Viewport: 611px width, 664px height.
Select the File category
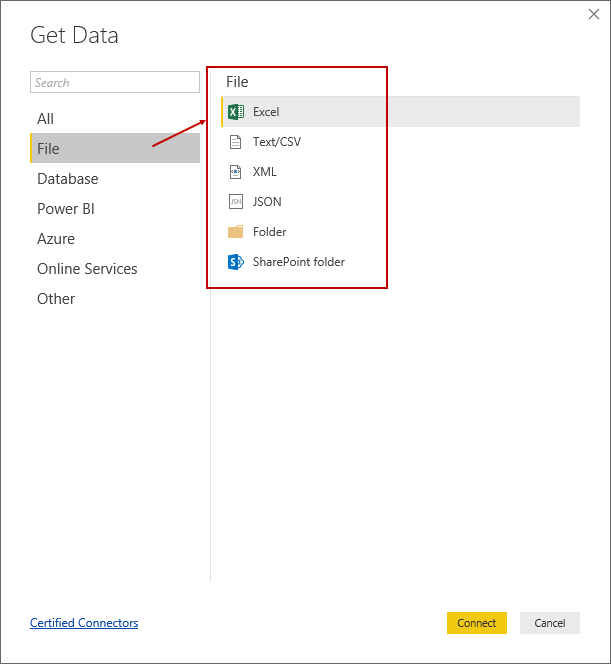pyautogui.click(x=48, y=149)
